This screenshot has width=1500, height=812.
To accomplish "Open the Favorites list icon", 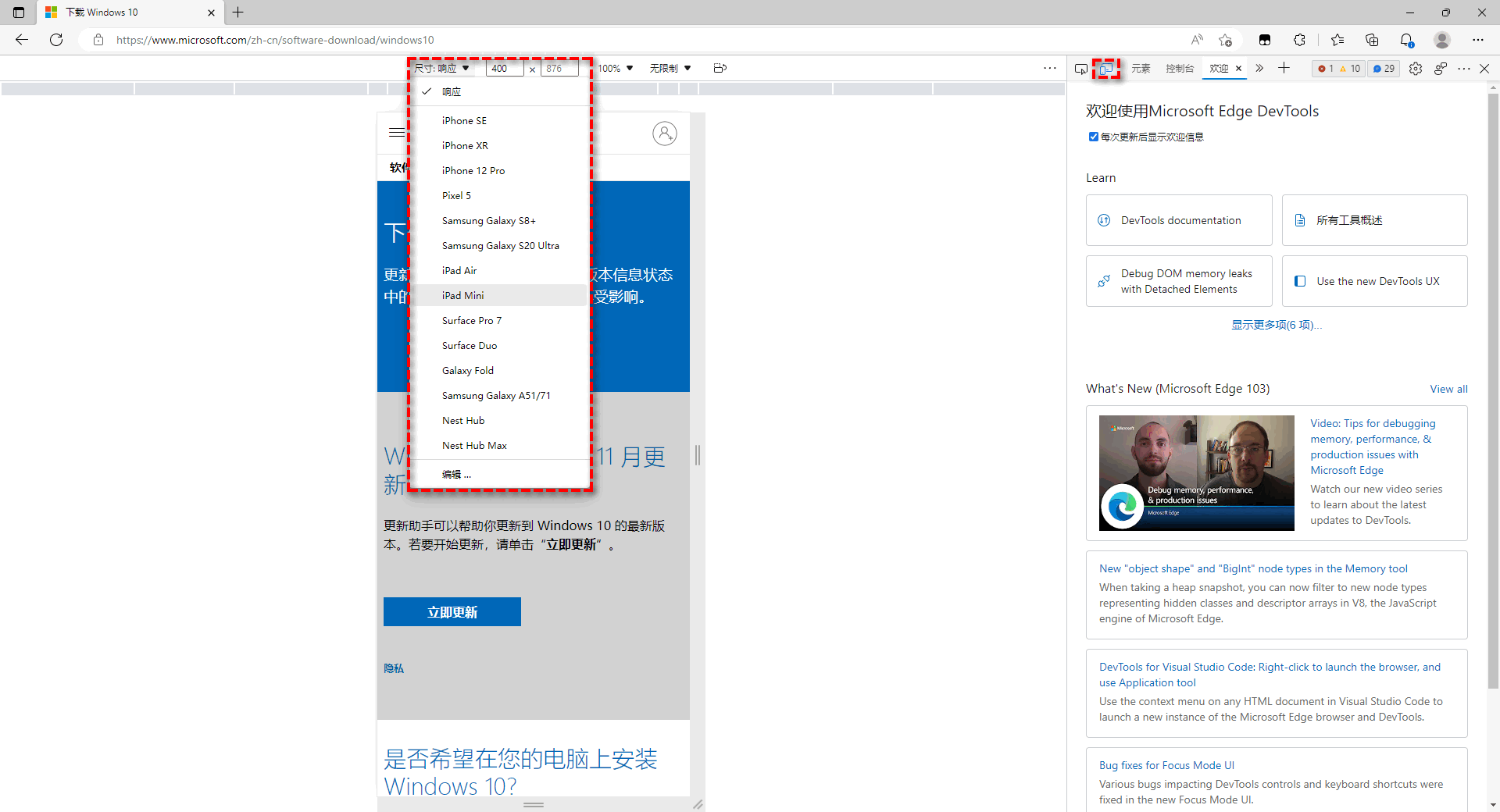I will [x=1337, y=40].
